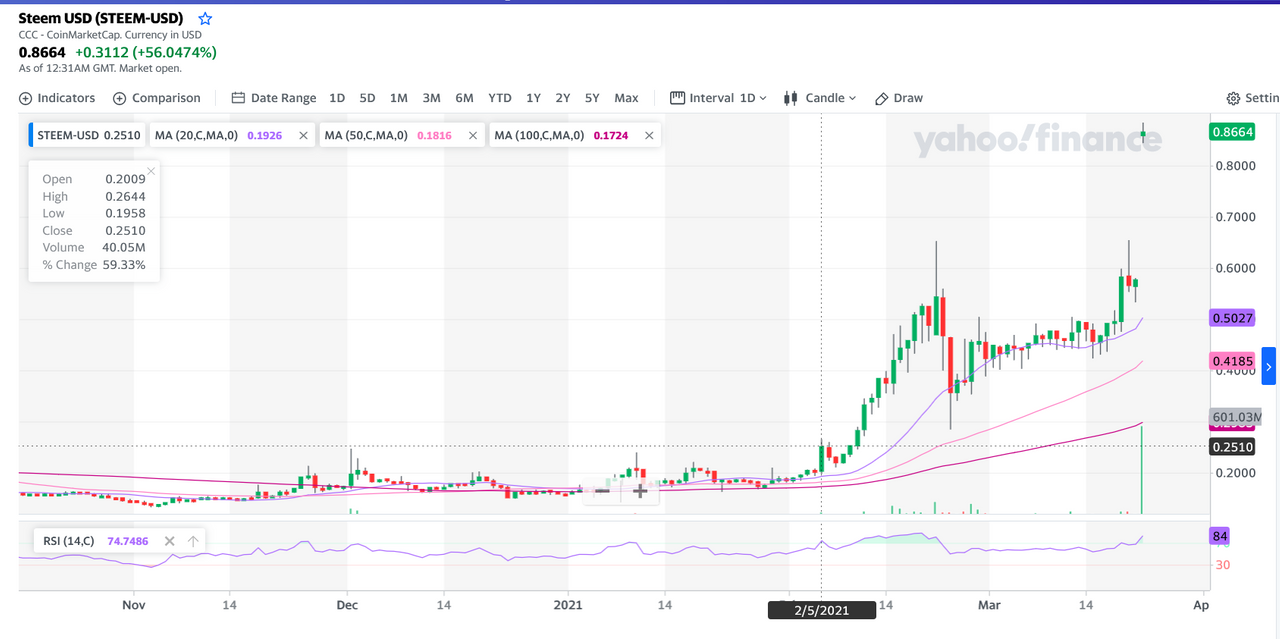Screen dimensions: 1280x639
Task: Zoom in chart with plus button
Action: 640,490
